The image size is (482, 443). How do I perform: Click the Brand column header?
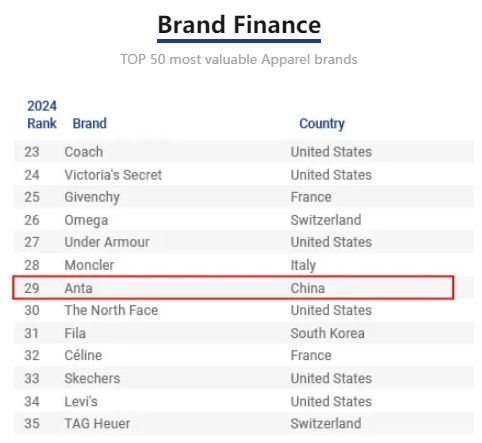pyautogui.click(x=90, y=123)
